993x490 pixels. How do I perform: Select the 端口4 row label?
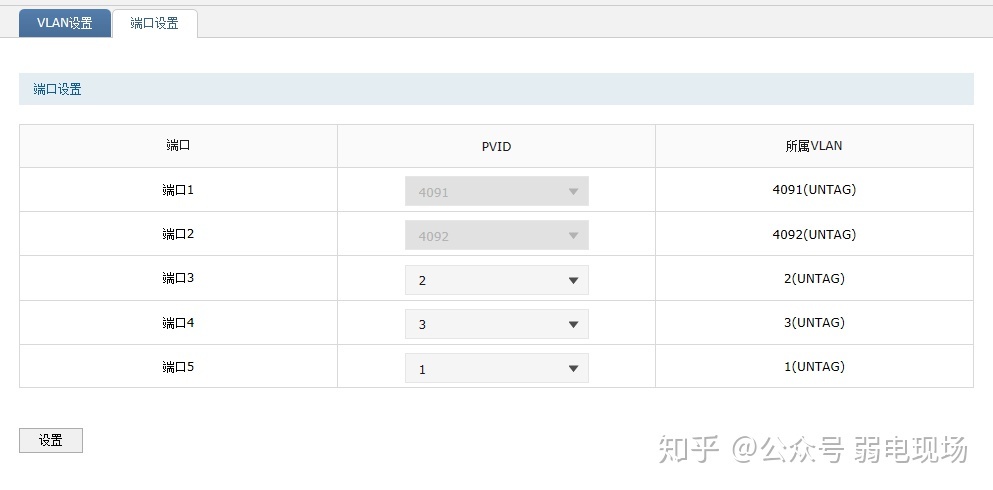178,323
